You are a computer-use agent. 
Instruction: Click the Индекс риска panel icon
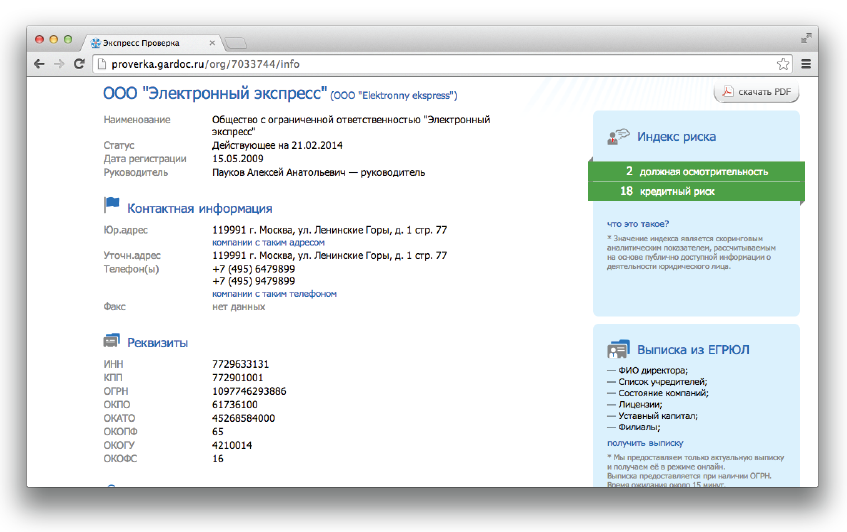tap(618, 136)
